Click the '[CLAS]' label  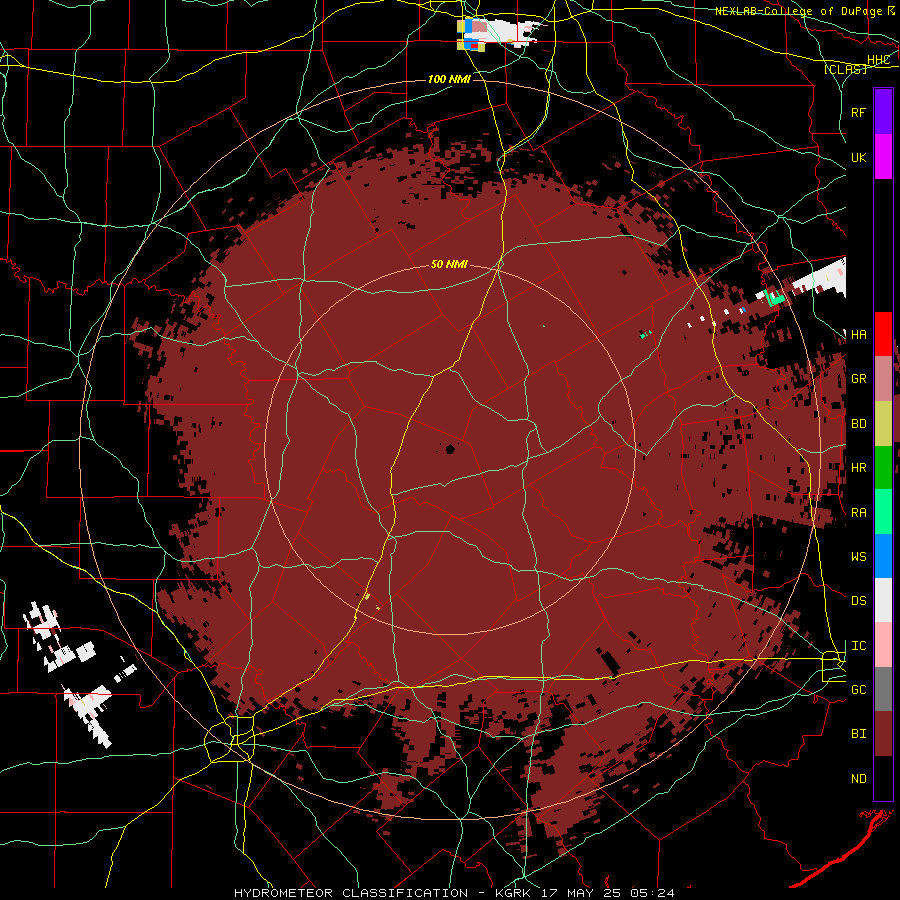[x=845, y=69]
